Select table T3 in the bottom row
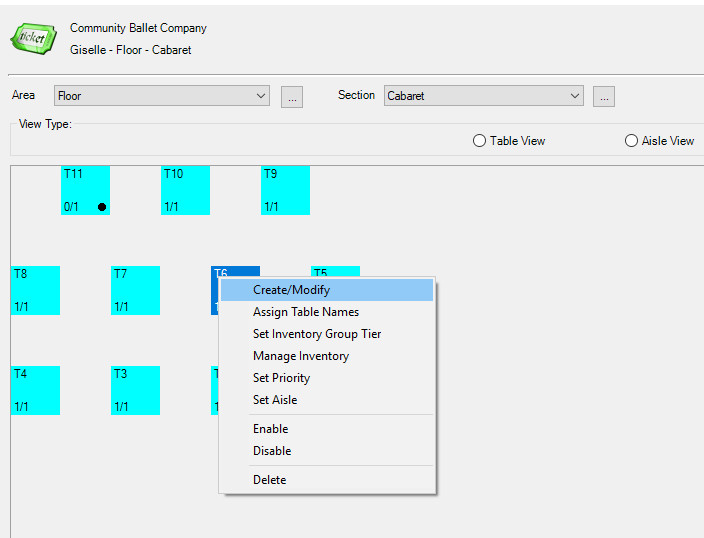 [x=135, y=390]
